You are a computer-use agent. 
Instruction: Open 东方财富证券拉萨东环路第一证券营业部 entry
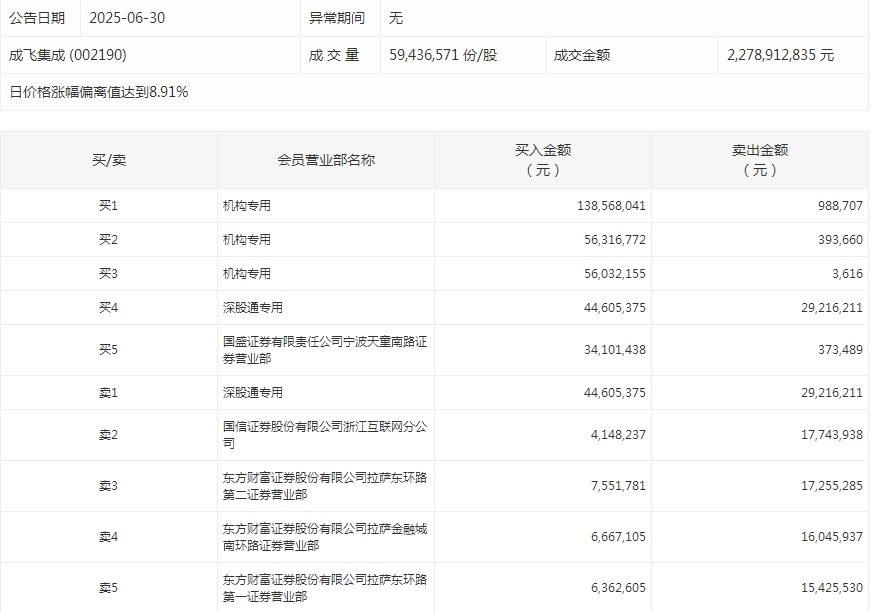[x=320, y=588]
